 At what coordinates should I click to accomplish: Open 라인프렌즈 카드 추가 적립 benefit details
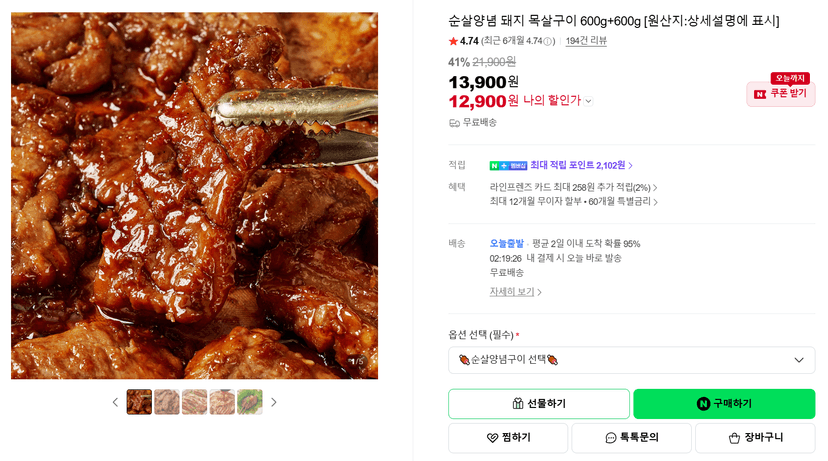tap(573, 187)
